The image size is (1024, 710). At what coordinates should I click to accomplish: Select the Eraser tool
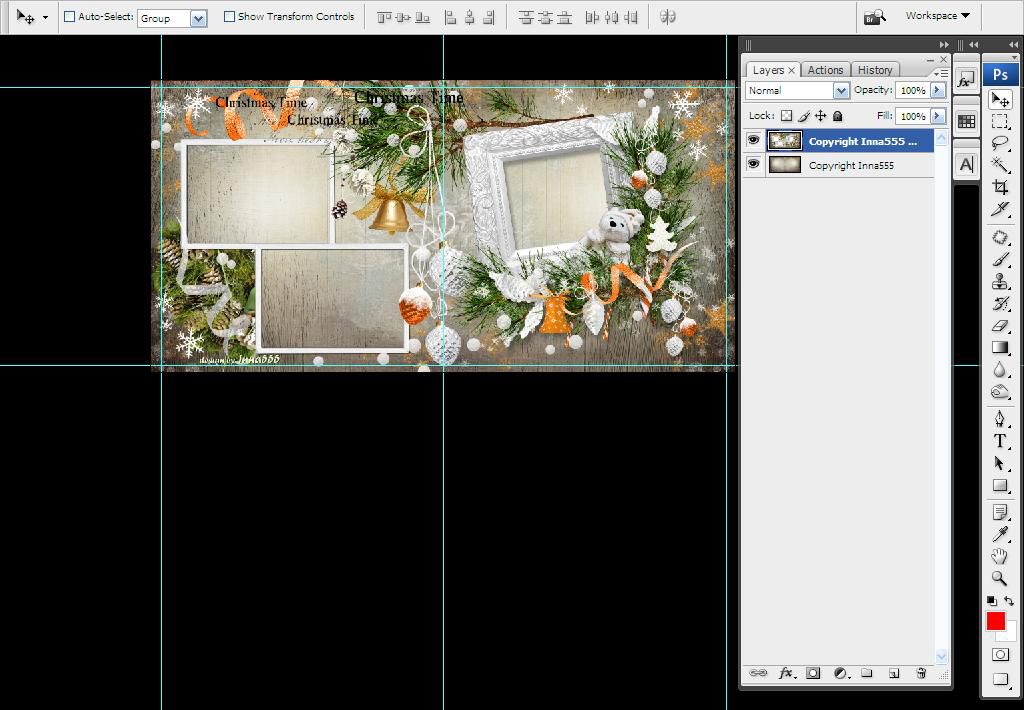(x=1000, y=325)
